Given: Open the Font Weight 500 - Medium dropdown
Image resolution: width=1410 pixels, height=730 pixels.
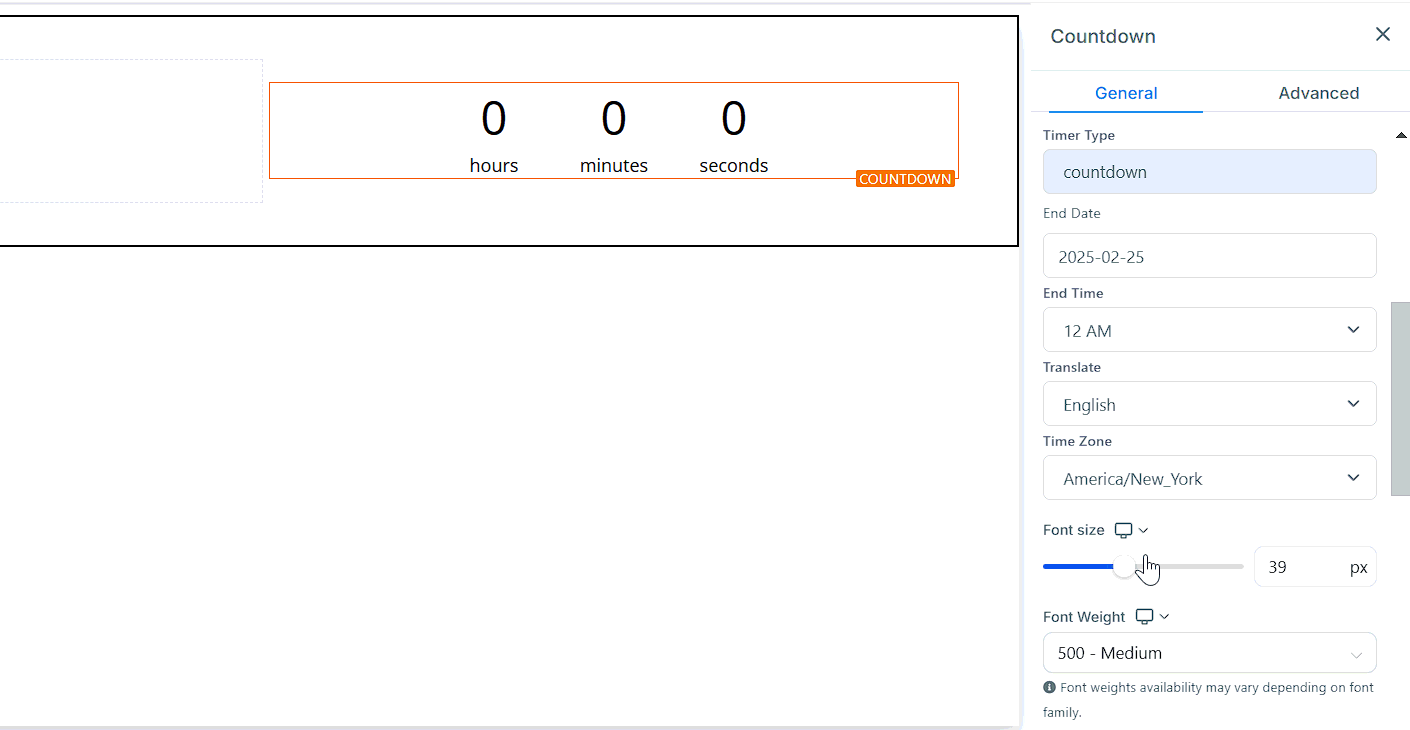Looking at the screenshot, I should click(1209, 653).
